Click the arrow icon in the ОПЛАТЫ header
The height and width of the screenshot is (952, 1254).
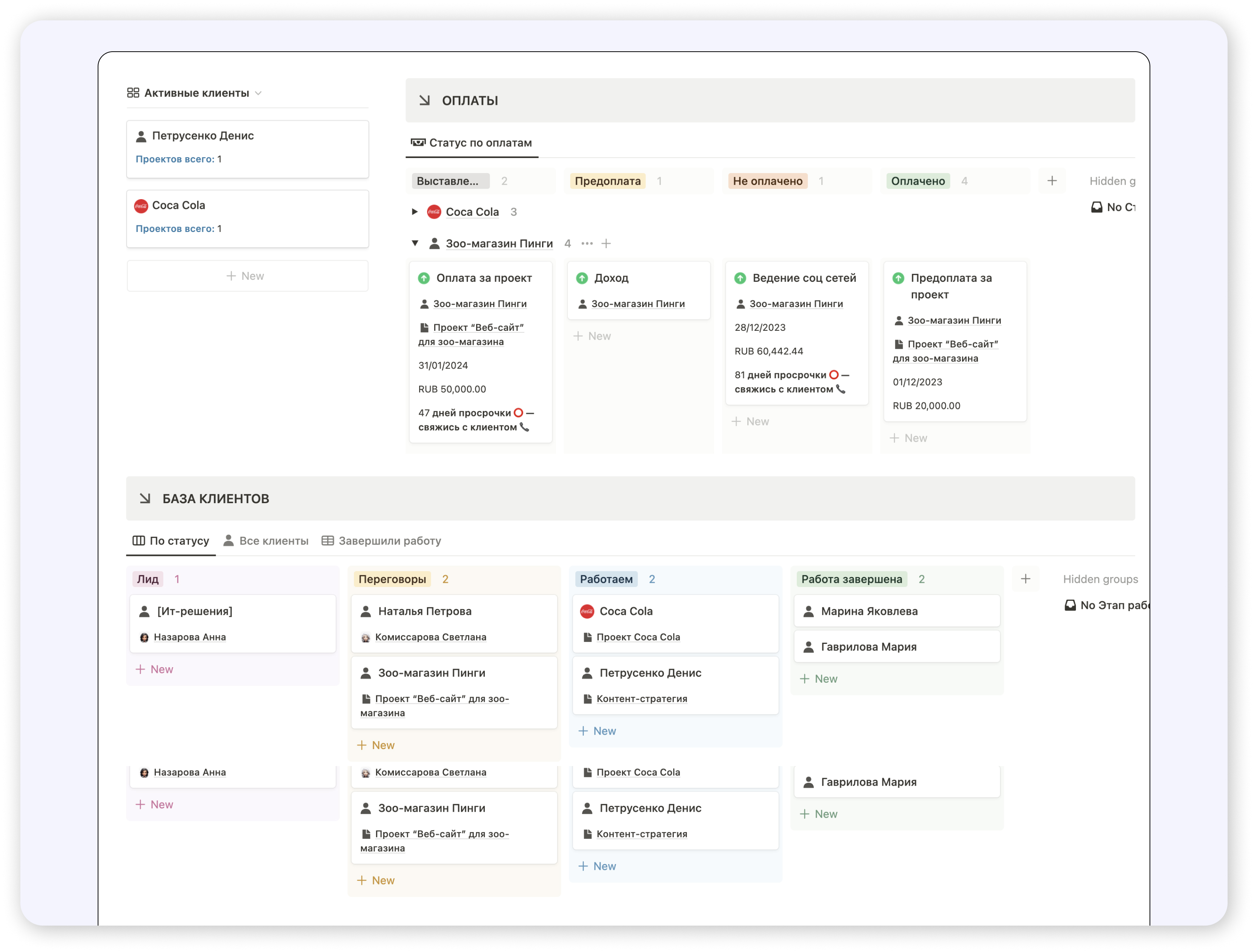(424, 100)
